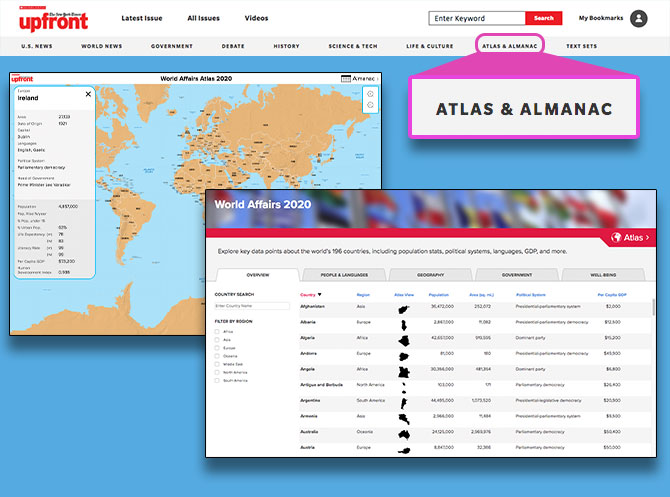Click the Country column sort arrow
This screenshot has height=497, width=670.
(x=319, y=294)
